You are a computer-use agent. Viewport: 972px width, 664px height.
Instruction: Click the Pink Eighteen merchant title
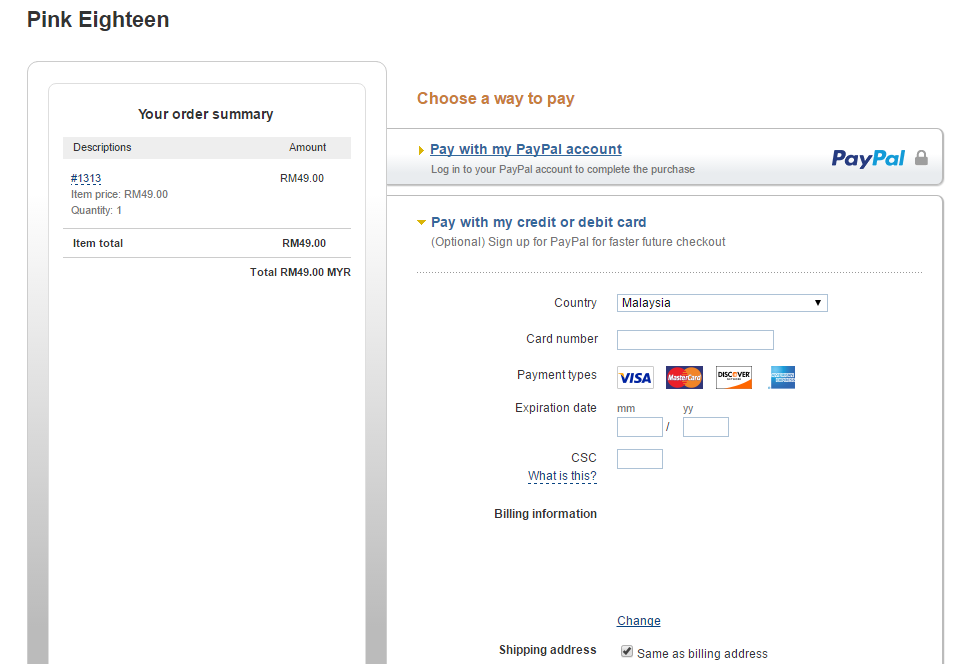tap(98, 20)
